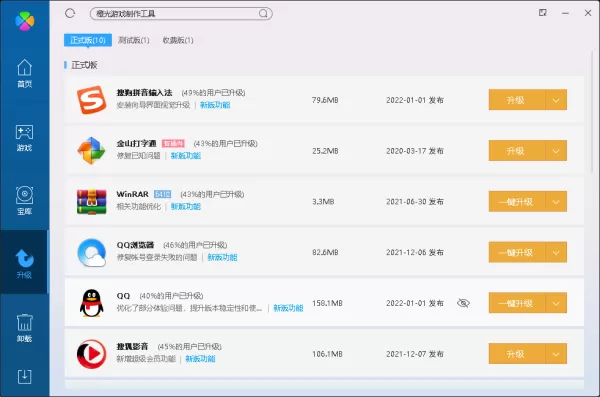This screenshot has height=397, width=600.
Task: Click 一键升级 button for QQ
Action: click(x=517, y=303)
